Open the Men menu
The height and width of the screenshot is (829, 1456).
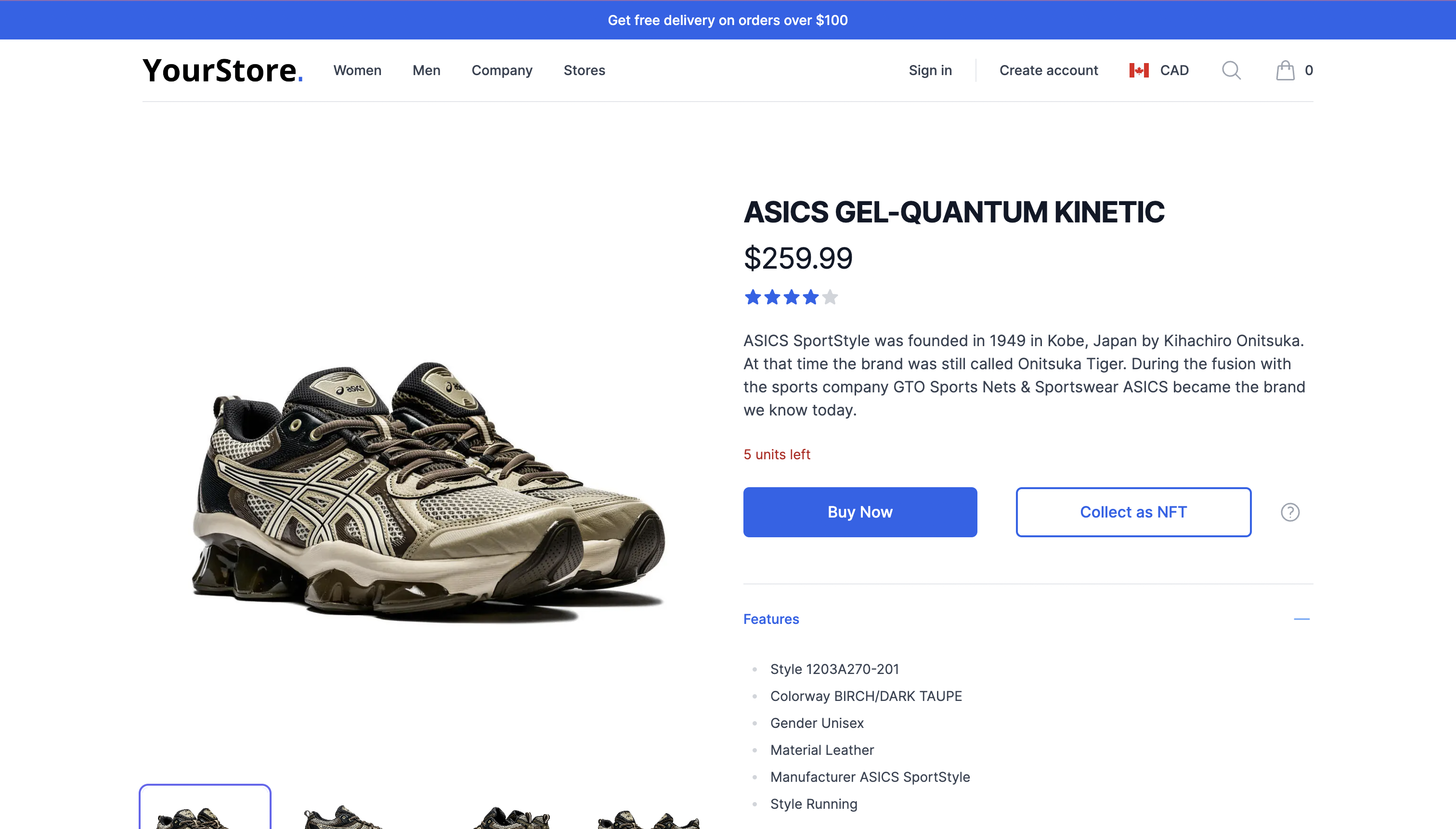pyautogui.click(x=427, y=71)
